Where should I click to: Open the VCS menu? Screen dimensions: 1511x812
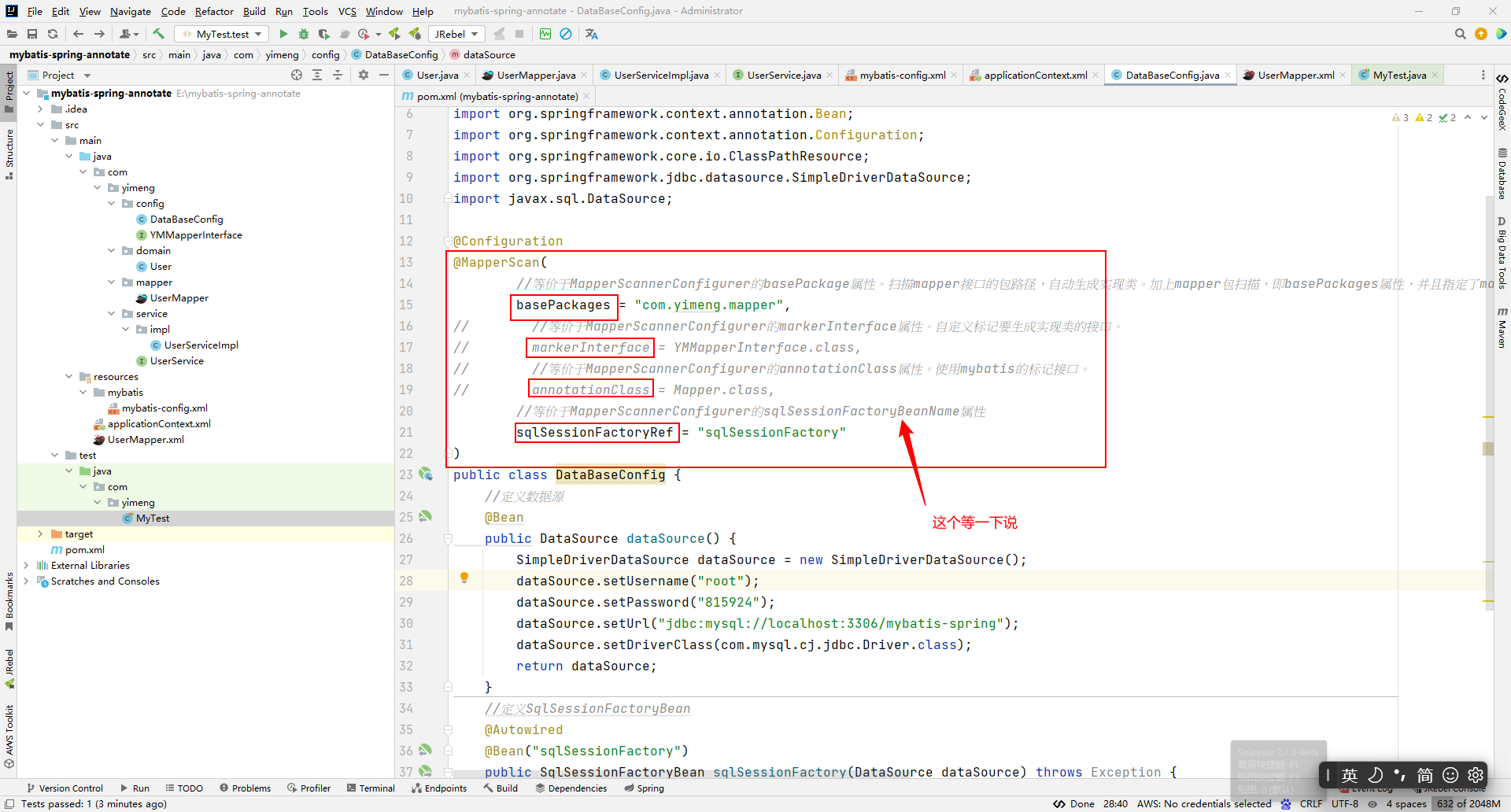(347, 11)
